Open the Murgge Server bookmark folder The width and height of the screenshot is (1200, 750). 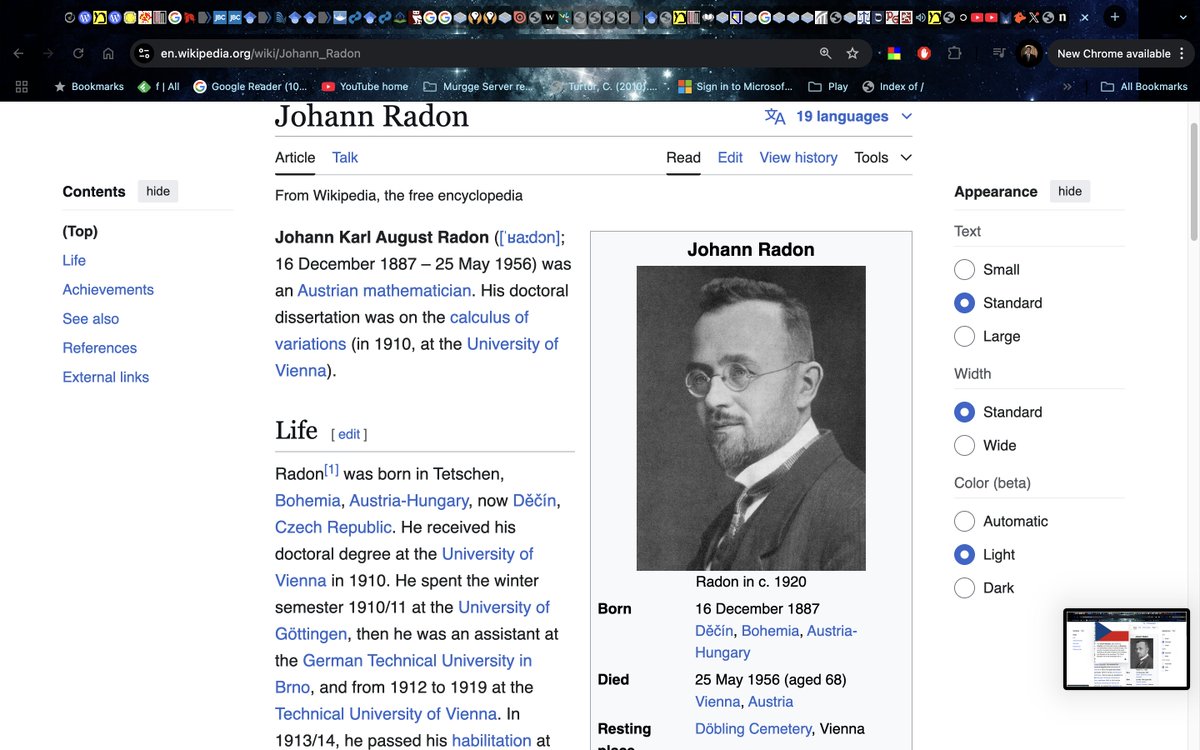click(x=478, y=86)
